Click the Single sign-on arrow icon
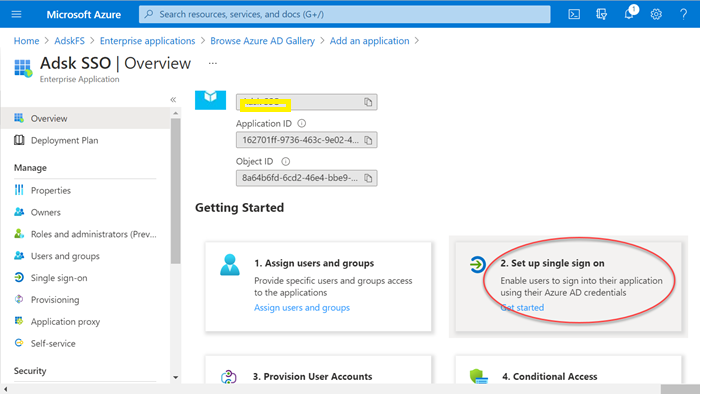702x402 pixels. [19, 278]
